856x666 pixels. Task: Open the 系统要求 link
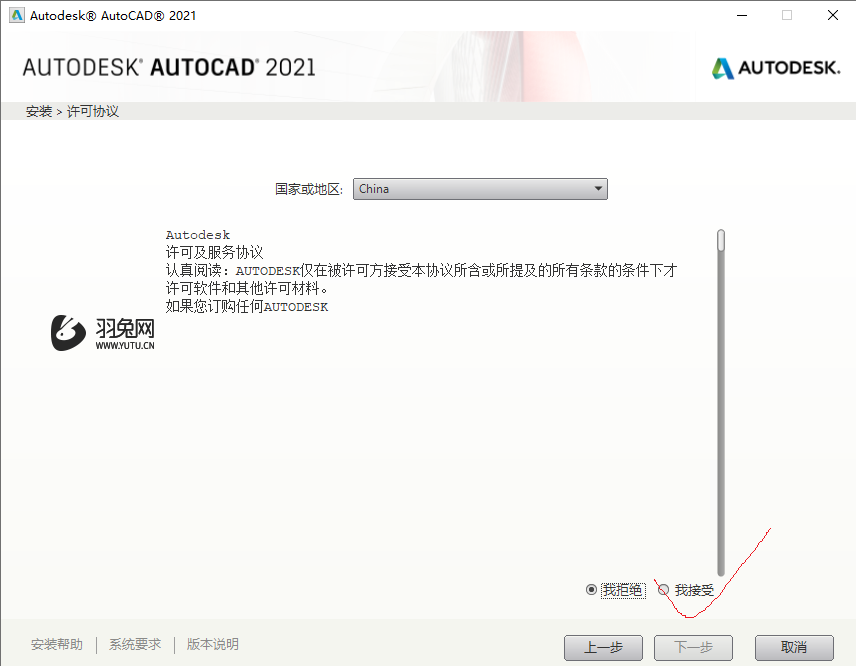pos(134,644)
